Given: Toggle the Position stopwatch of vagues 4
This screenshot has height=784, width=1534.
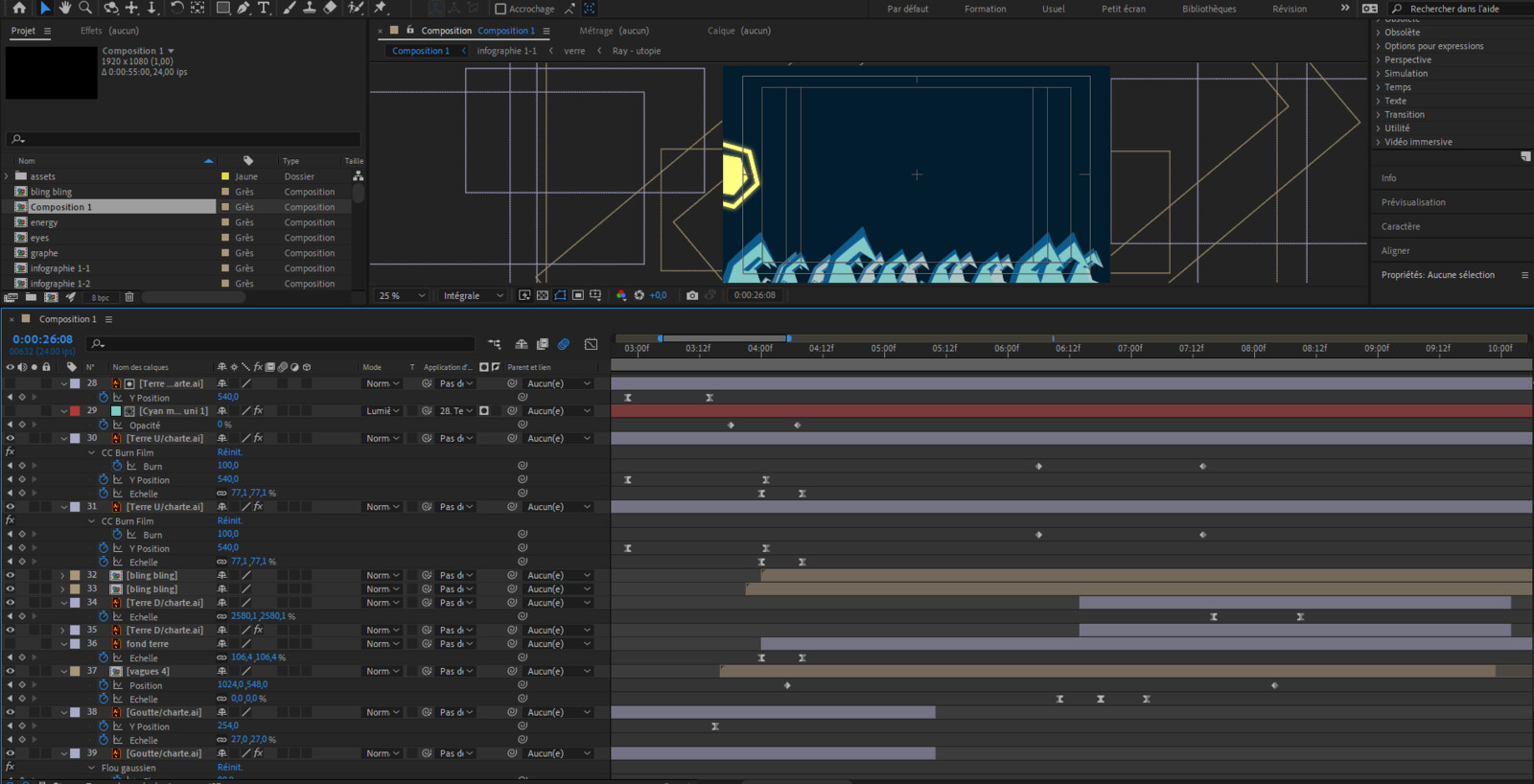Looking at the screenshot, I should click(x=104, y=685).
